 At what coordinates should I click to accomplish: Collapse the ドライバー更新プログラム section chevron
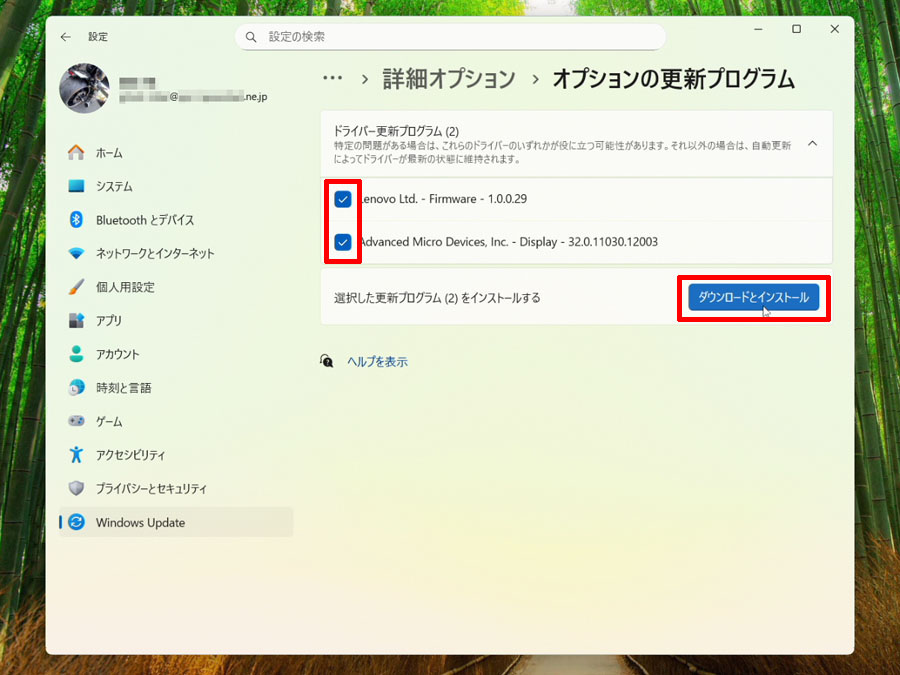pyautogui.click(x=813, y=143)
